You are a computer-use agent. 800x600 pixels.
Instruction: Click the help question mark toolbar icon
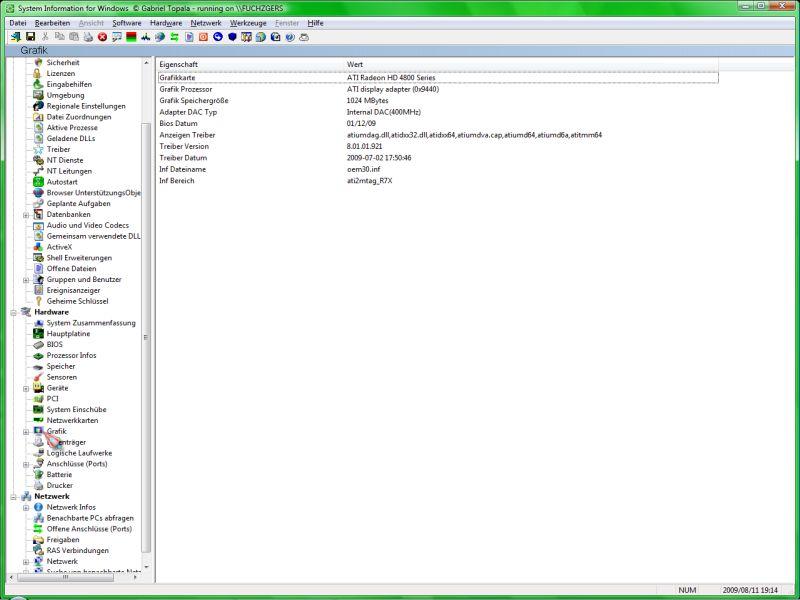point(290,37)
